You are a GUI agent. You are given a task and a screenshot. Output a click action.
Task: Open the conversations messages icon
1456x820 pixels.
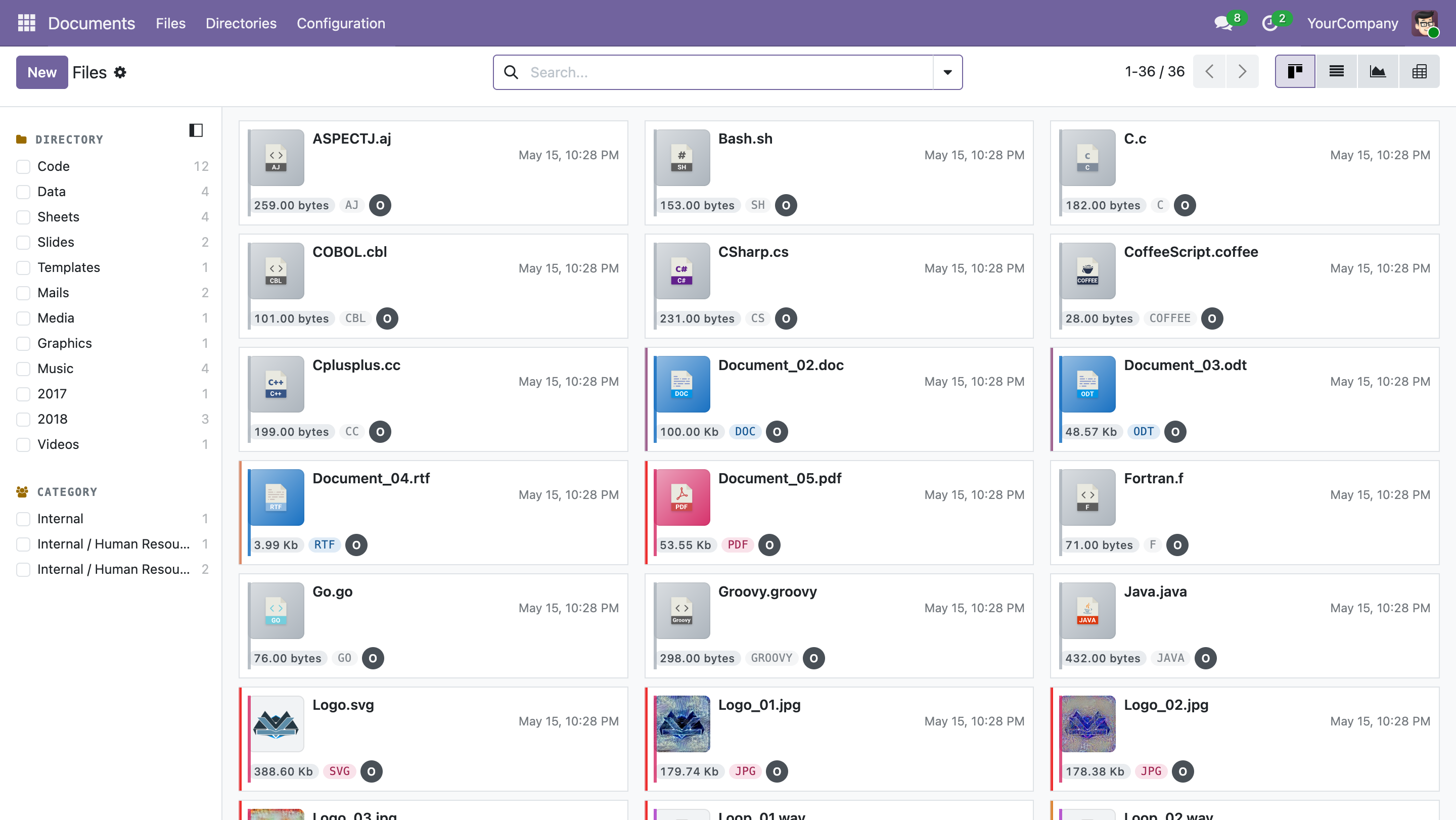pyautogui.click(x=1223, y=23)
